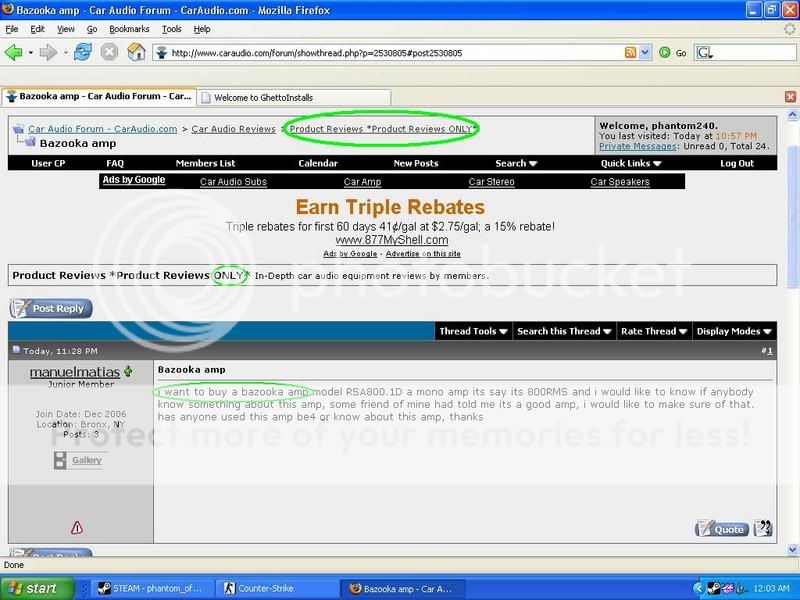This screenshot has width=800, height=600.
Task: Open Car Audio Forum - CarAudio.com breadcrumb link
Action: pyautogui.click(x=103, y=129)
